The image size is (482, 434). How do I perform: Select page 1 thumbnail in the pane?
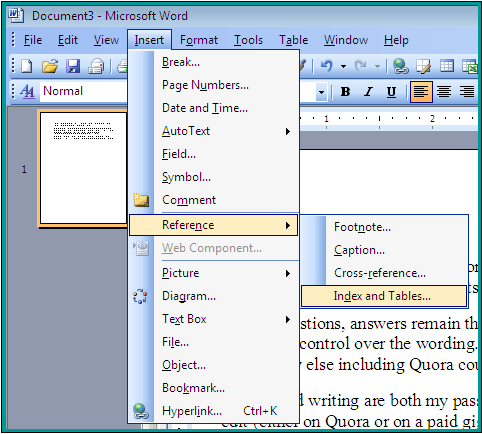point(83,168)
